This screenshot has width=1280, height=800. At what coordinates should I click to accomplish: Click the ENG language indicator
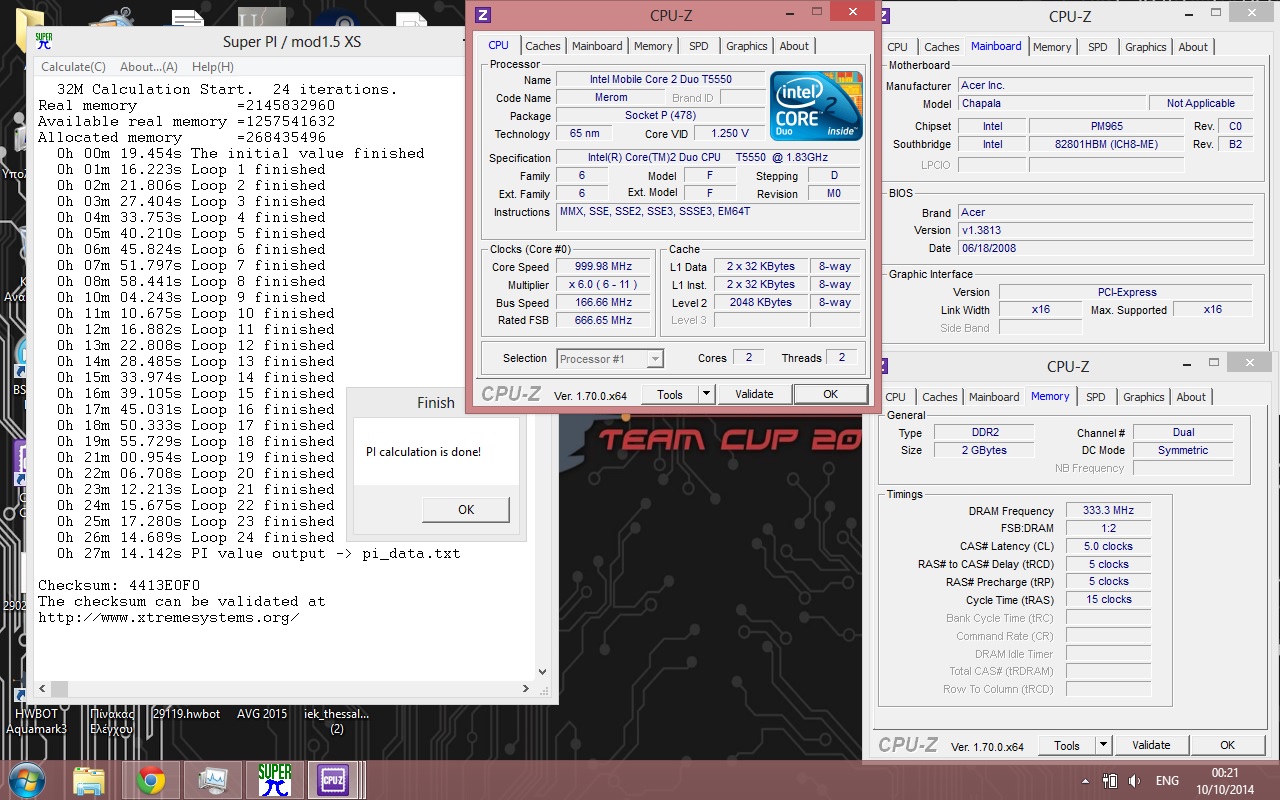[x=1167, y=780]
